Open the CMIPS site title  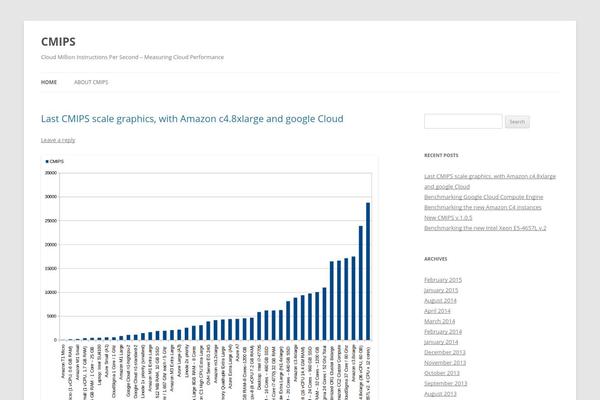58,42
